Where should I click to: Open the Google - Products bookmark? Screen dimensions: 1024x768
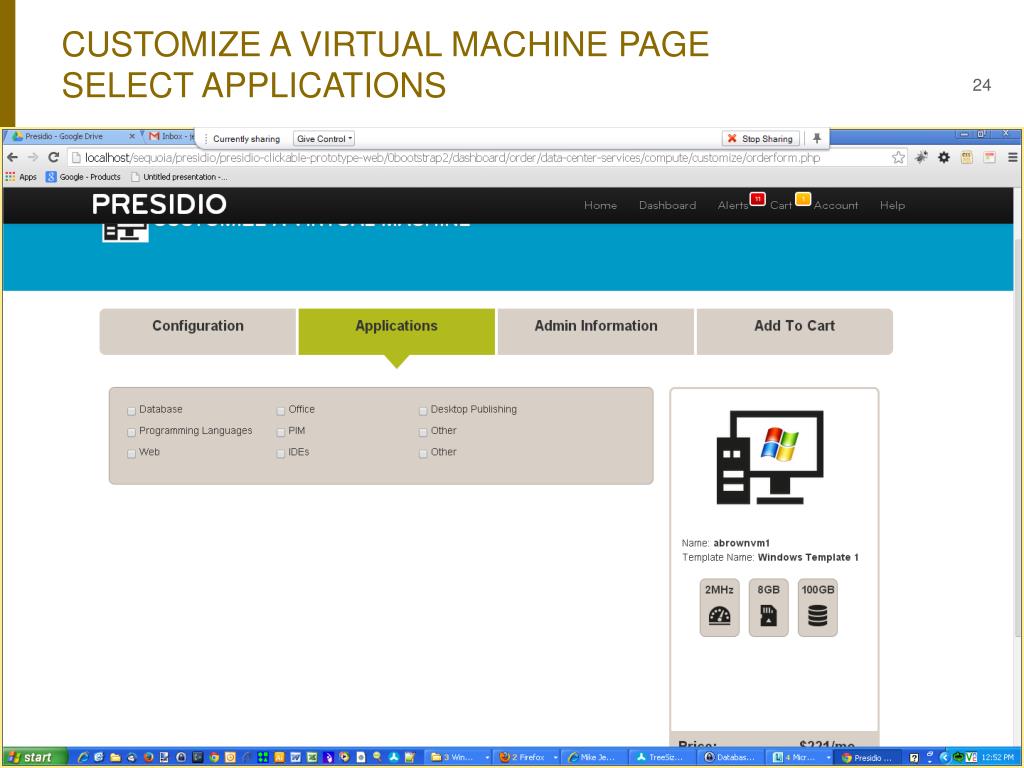(x=84, y=177)
